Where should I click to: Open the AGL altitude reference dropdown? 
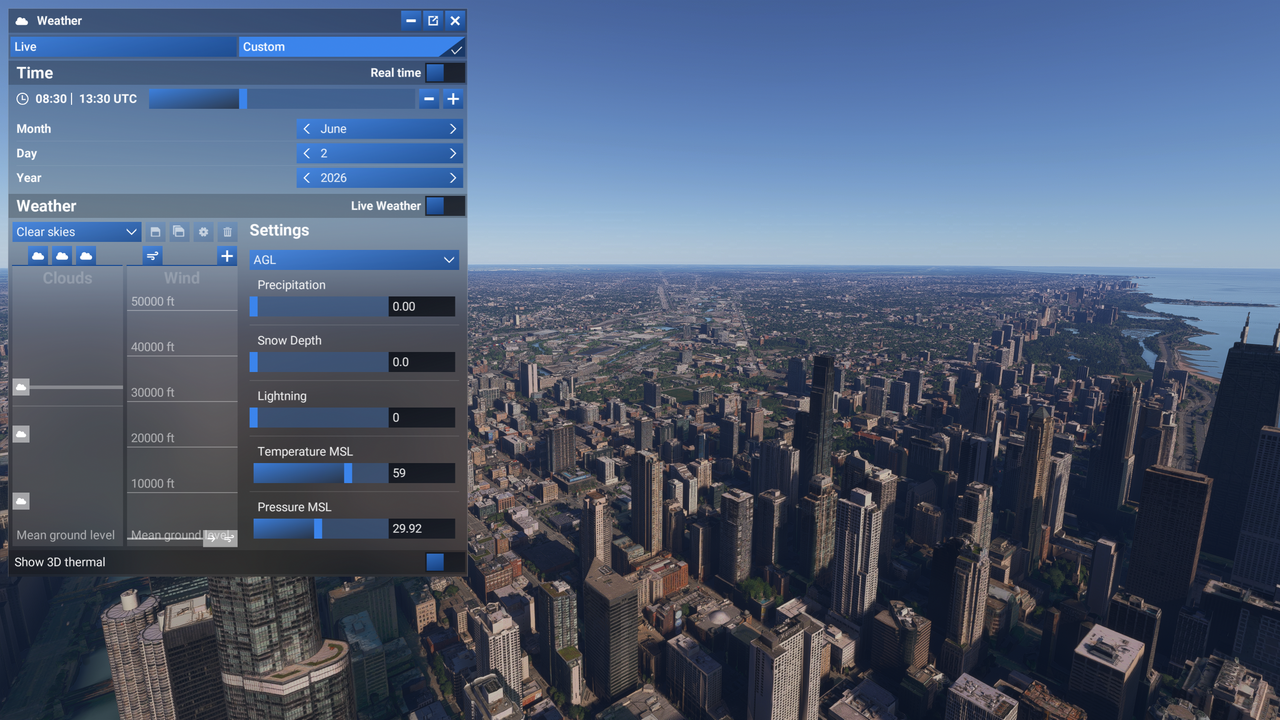354,260
